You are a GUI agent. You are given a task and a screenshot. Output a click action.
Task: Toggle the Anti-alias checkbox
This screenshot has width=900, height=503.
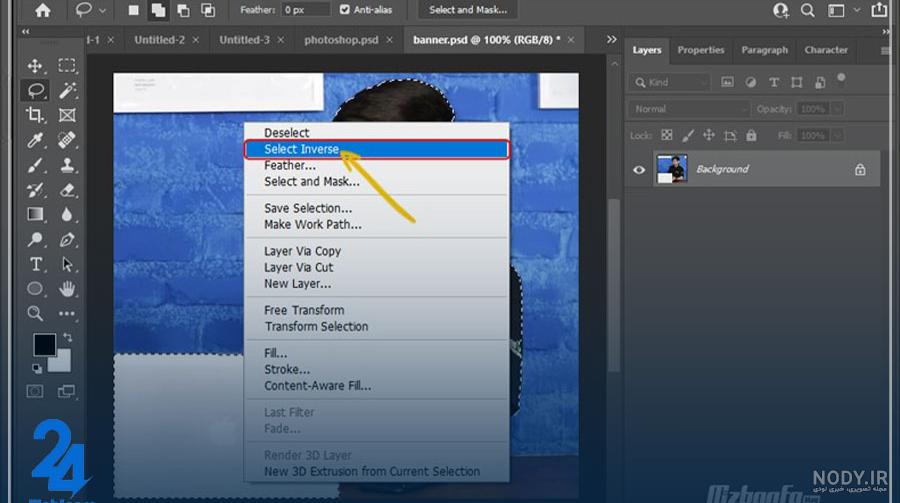click(344, 10)
